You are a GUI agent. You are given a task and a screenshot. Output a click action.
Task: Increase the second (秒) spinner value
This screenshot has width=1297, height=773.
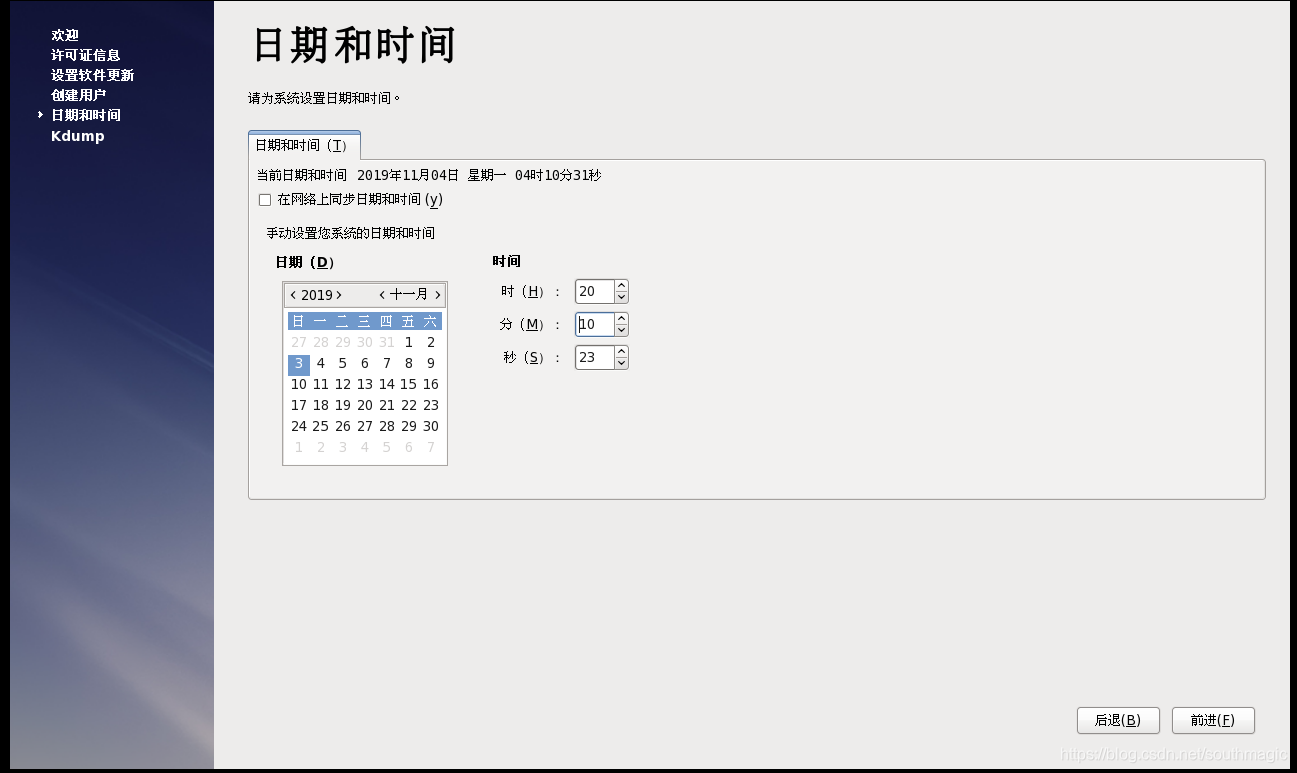point(622,352)
